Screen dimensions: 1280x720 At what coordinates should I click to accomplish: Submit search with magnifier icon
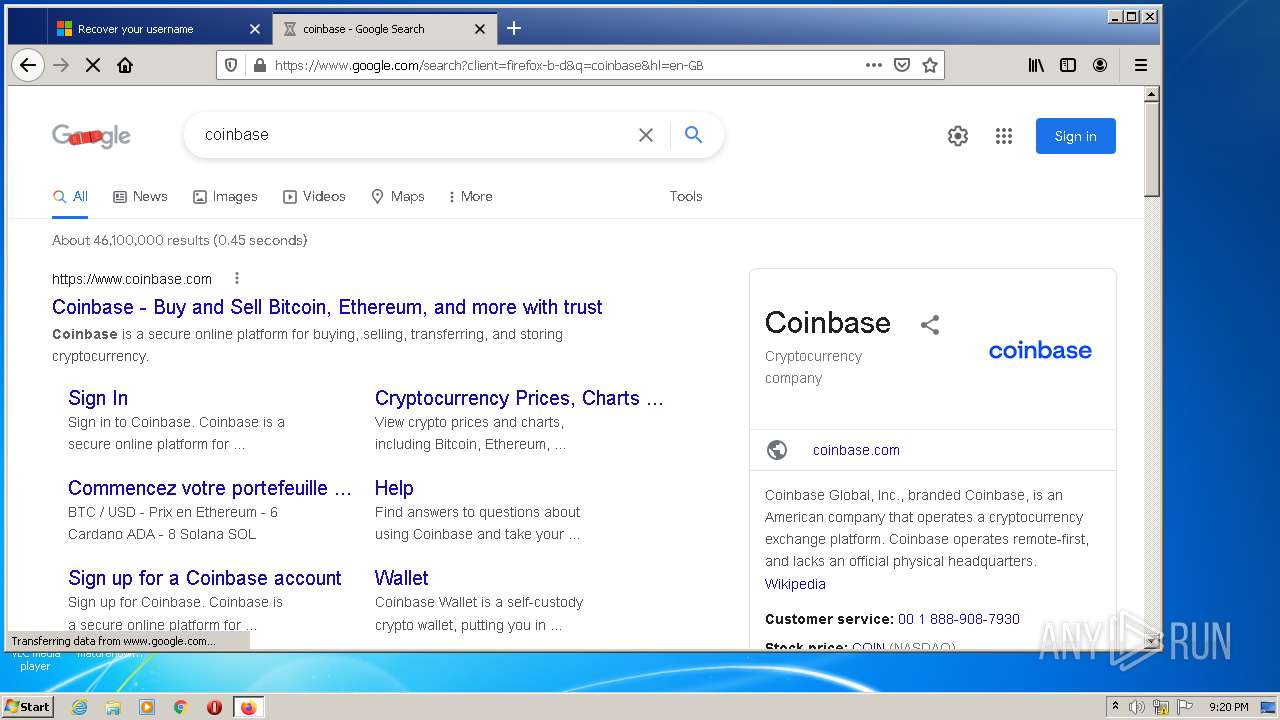[x=693, y=135]
